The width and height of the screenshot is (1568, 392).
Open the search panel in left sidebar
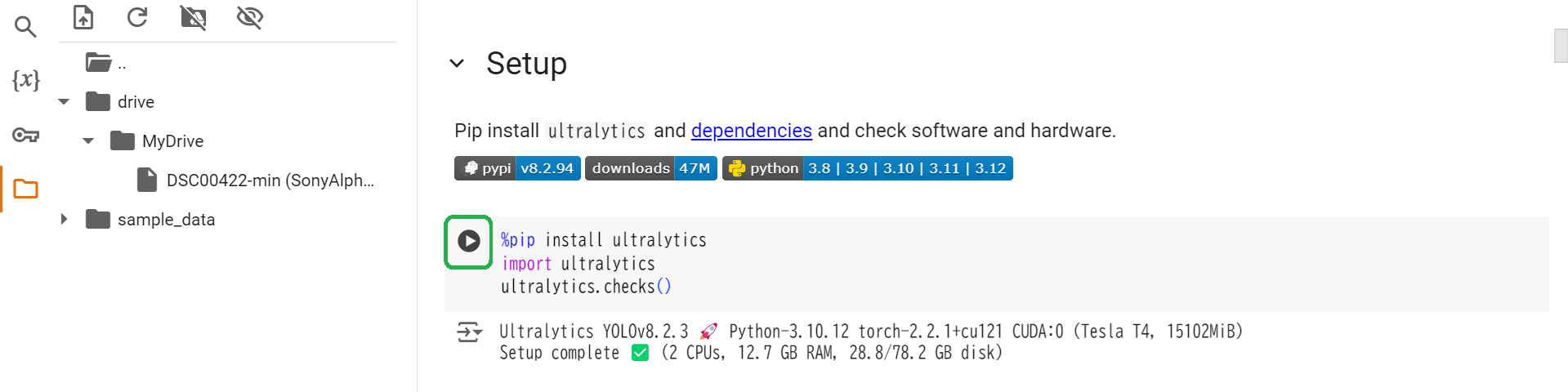pos(25,27)
